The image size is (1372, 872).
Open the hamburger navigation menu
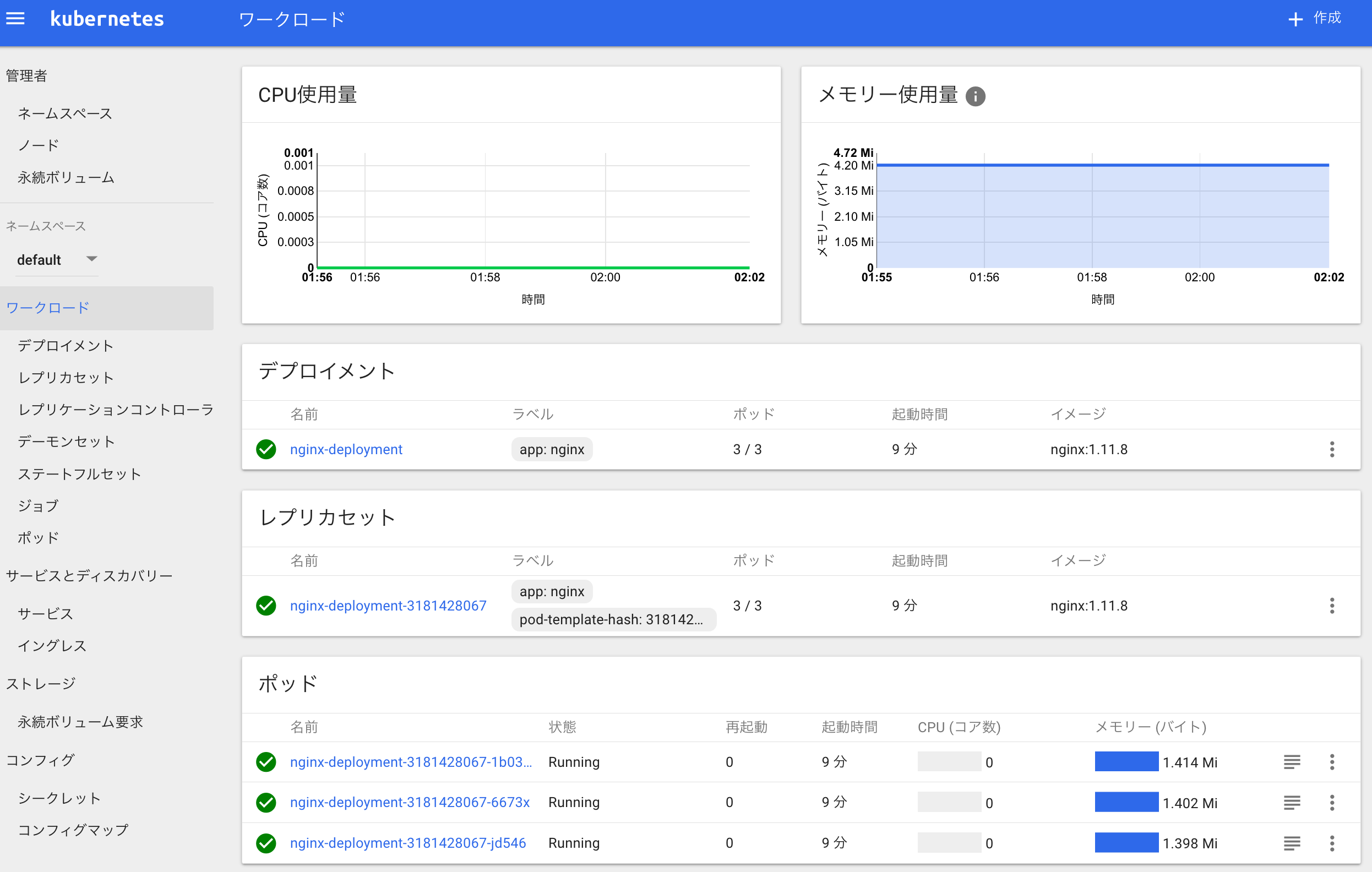click(x=15, y=19)
